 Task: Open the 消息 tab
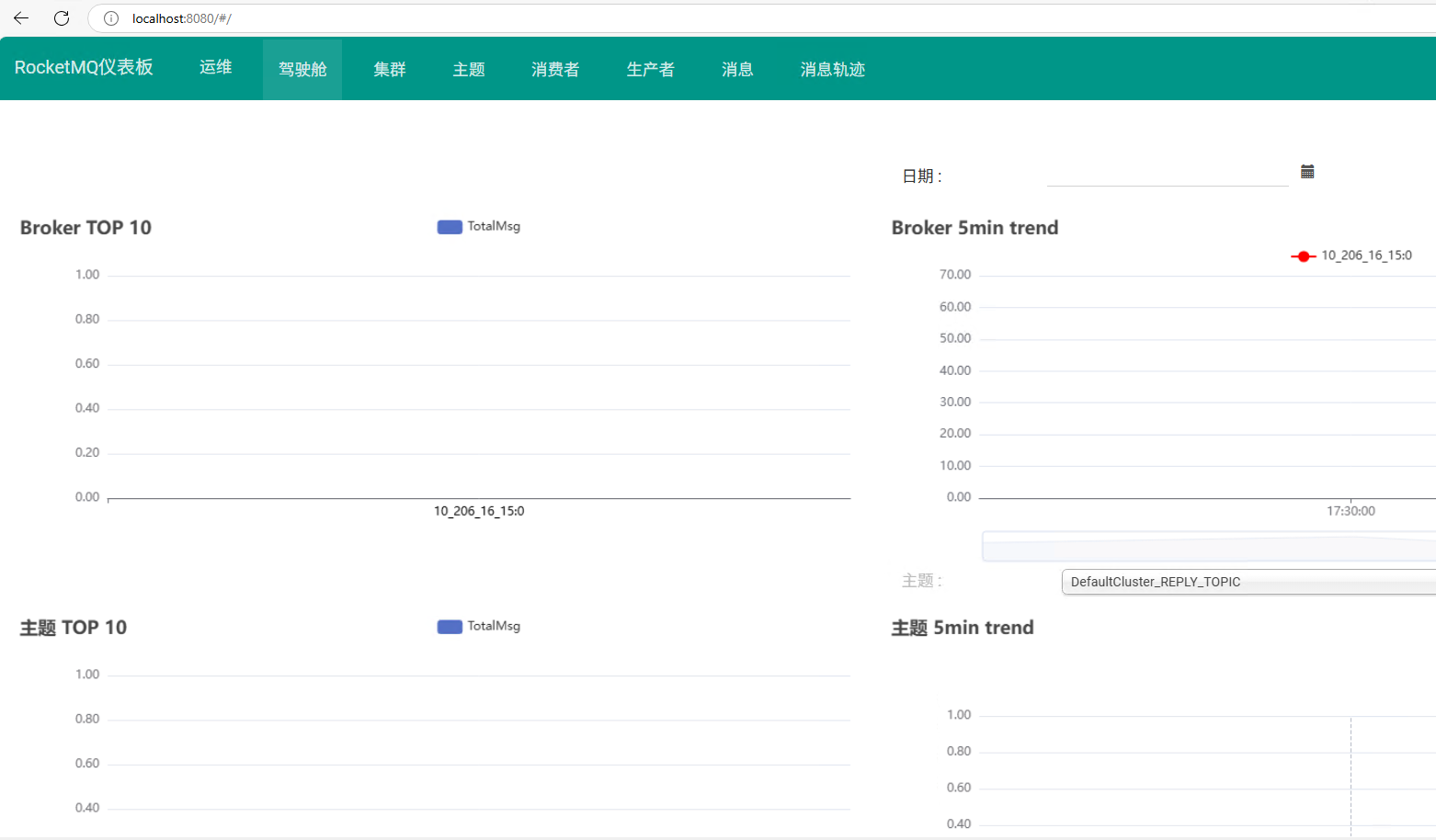(x=737, y=70)
